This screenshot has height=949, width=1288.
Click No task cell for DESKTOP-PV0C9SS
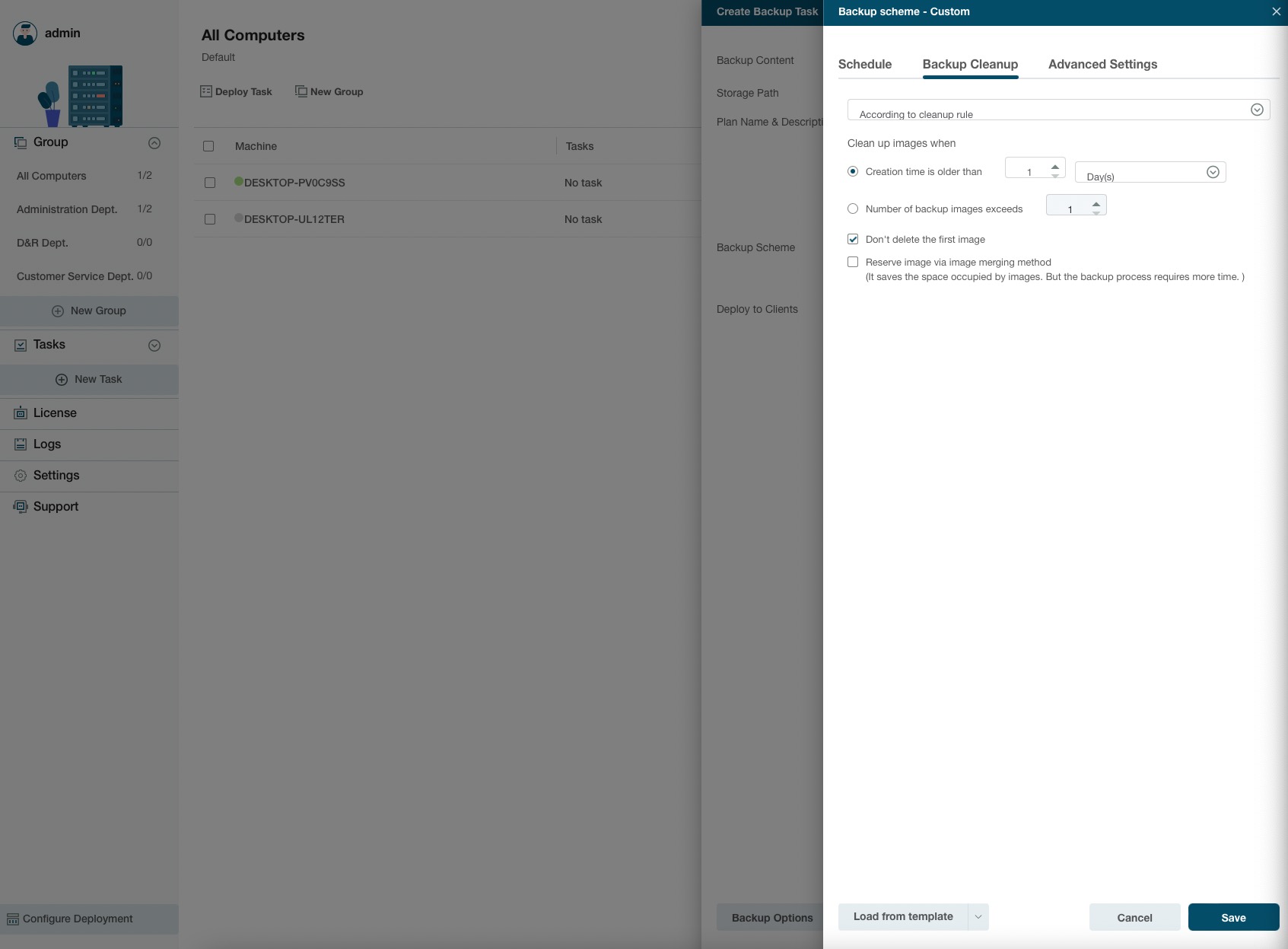583,183
